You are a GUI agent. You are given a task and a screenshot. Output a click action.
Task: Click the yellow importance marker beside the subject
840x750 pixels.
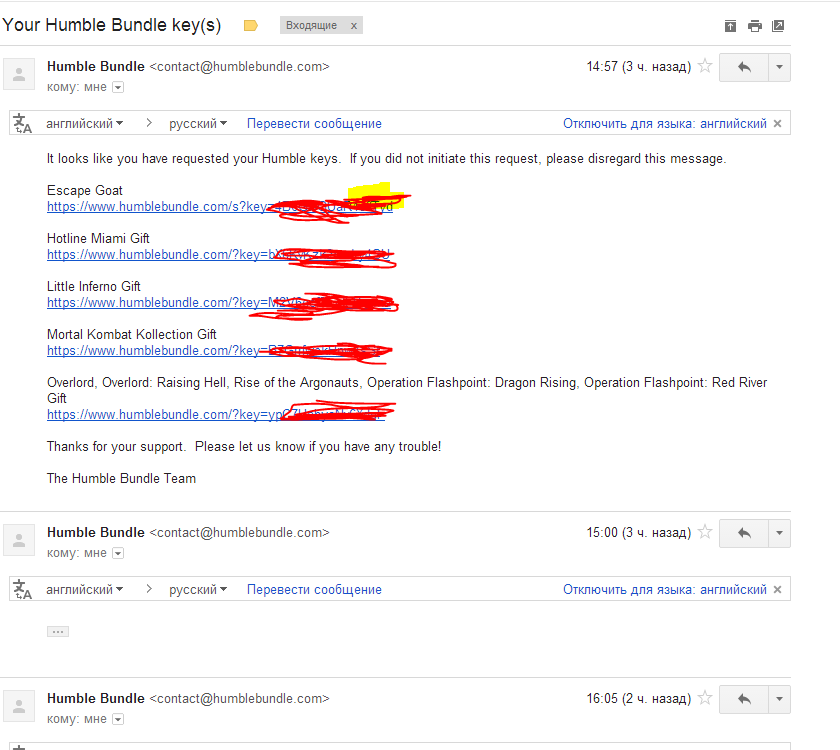pyautogui.click(x=251, y=26)
